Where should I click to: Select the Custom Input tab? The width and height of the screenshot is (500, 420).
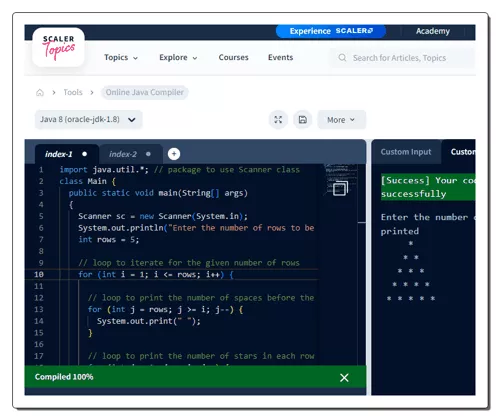(406, 152)
